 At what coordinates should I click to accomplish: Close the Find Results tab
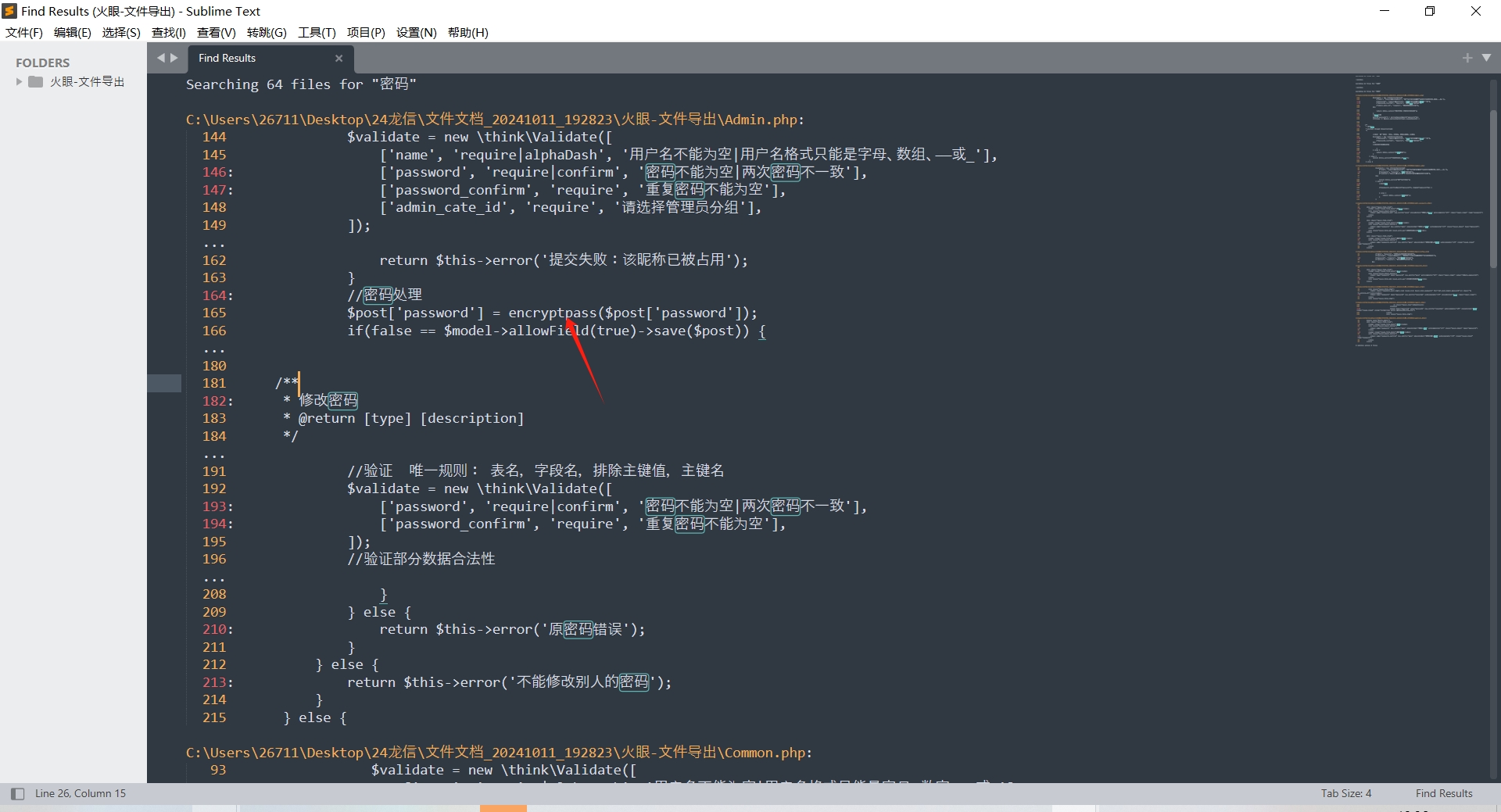(339, 58)
